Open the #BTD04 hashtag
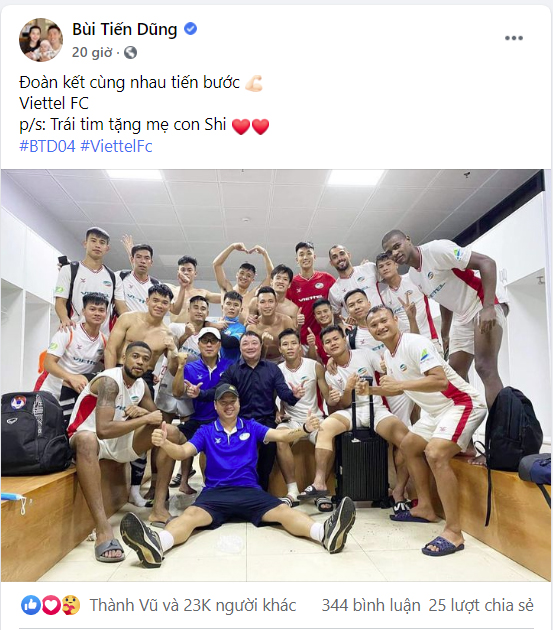This screenshot has width=553, height=630. click(47, 146)
